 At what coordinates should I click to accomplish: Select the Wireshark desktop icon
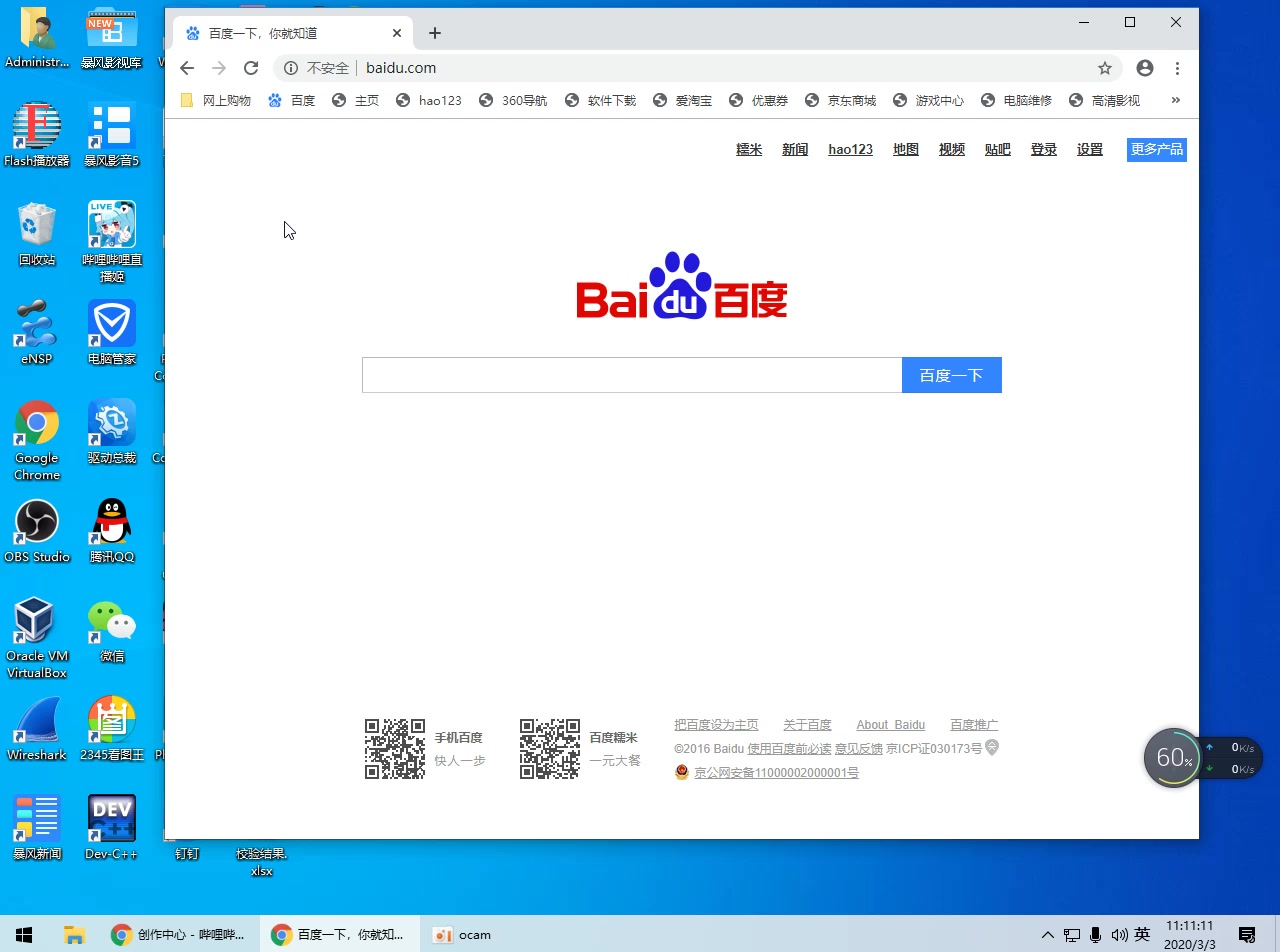(x=37, y=729)
